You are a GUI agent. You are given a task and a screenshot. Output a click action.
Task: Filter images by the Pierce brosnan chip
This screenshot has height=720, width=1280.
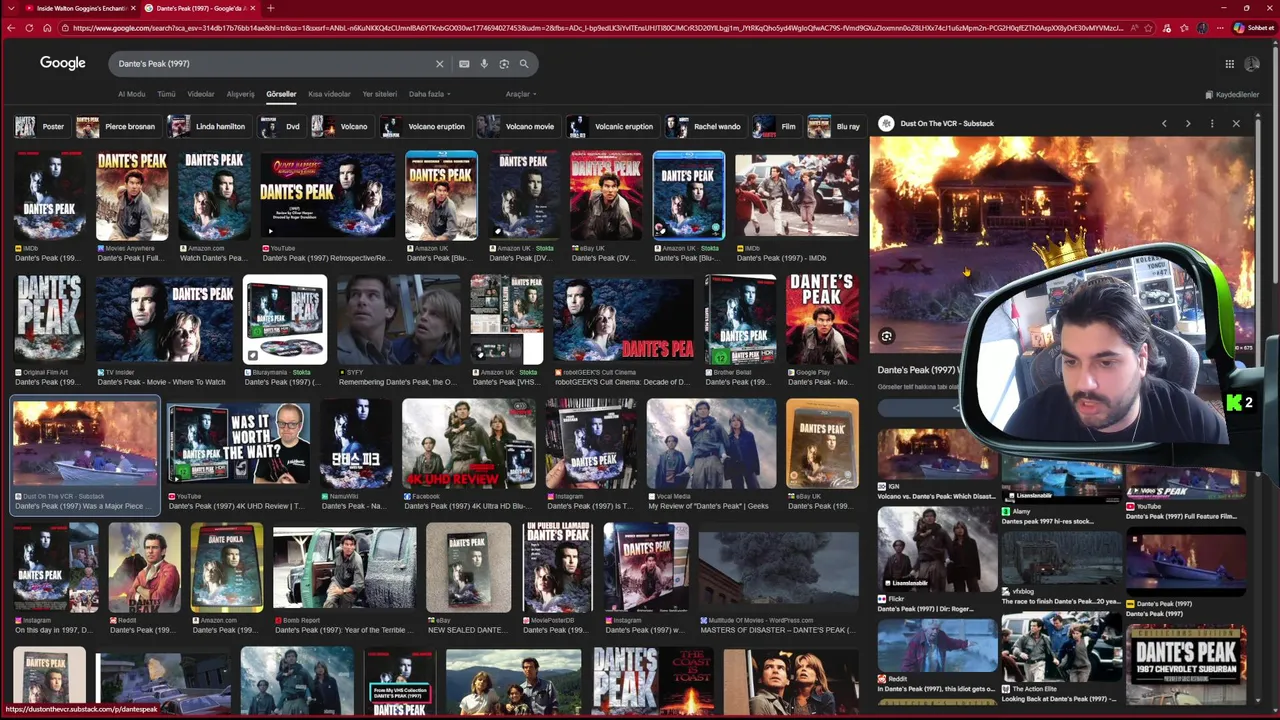tap(117, 127)
